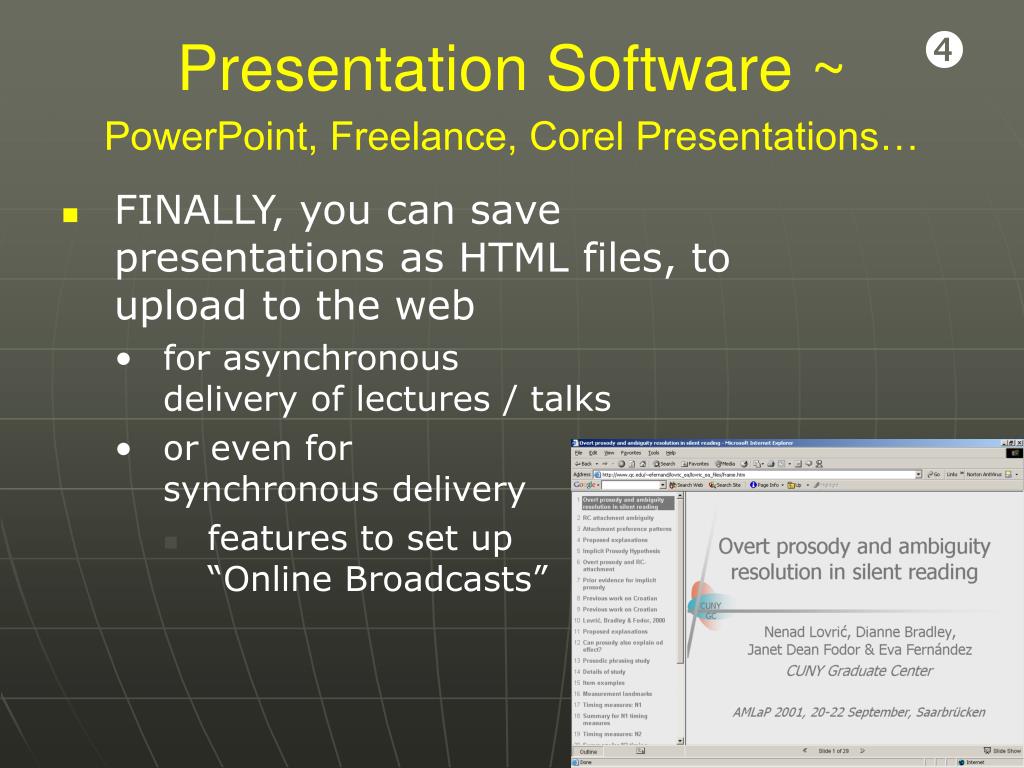Click the browser Home button

643,464
